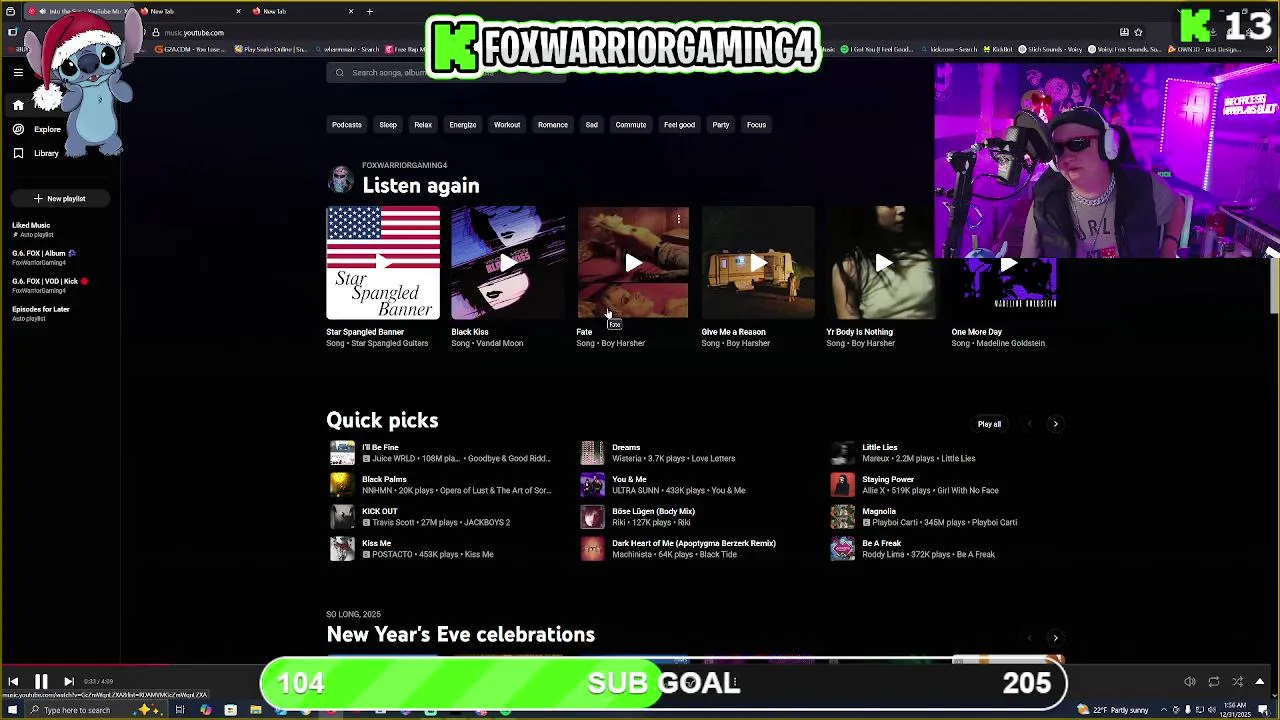
Task: Open the Windows Start menu
Action: pos(12,710)
